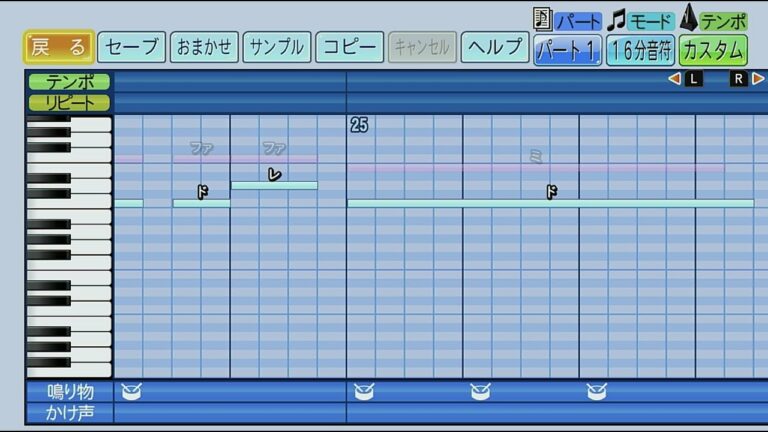Screen dimensions: 768x432
Task: Open the ヘルプ (Help) menu
Action: [x=494, y=47]
